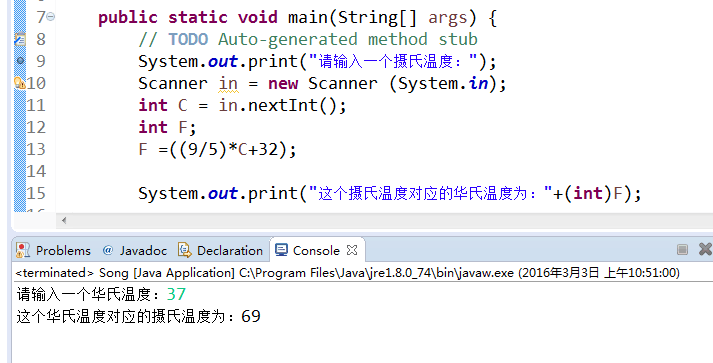Click the Declaration tab icon
Image resolution: width=713 pixels, height=363 pixels.
[184, 250]
